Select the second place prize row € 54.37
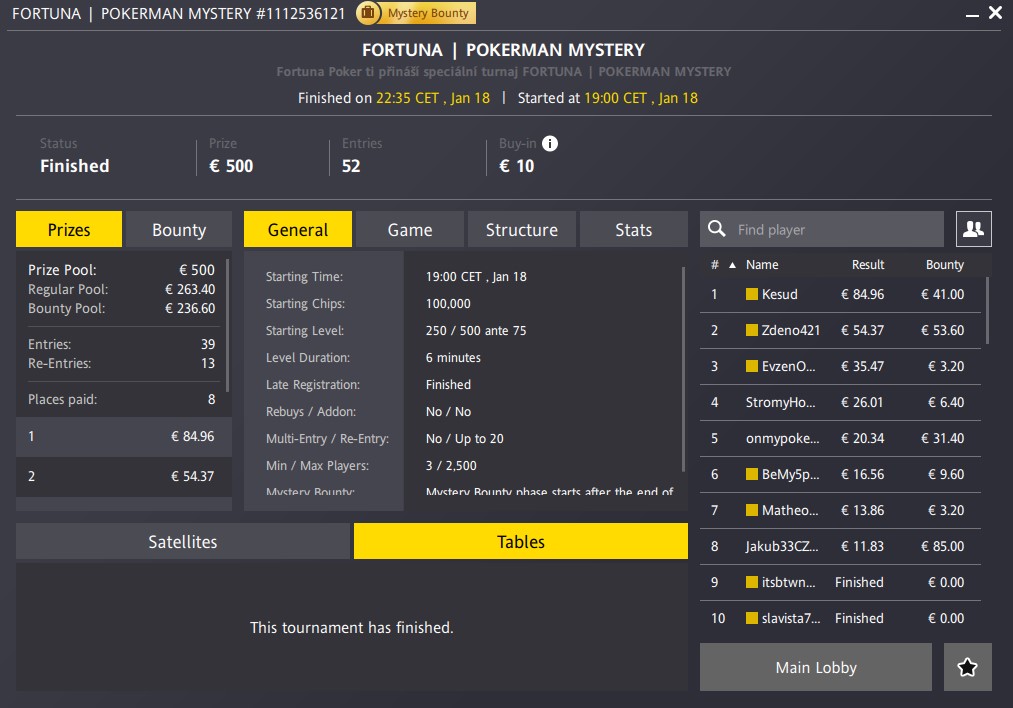Viewport: 1013px width, 708px height. (x=124, y=477)
